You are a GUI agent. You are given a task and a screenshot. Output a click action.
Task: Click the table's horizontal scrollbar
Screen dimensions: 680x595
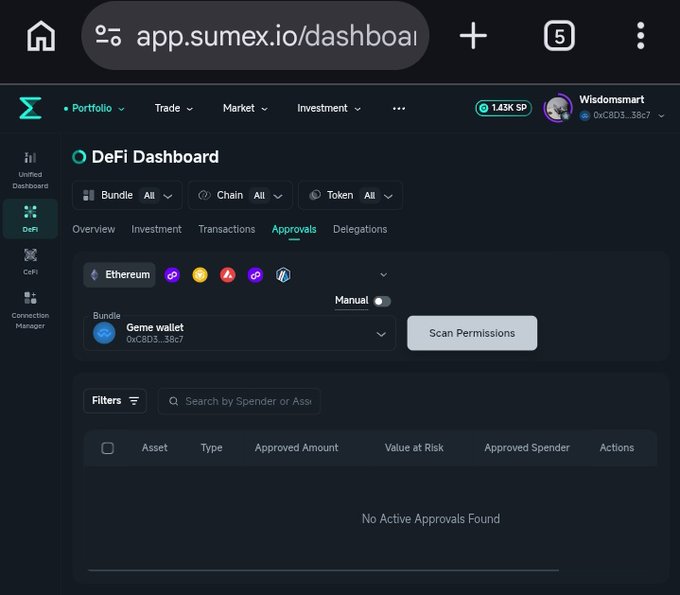(323, 571)
